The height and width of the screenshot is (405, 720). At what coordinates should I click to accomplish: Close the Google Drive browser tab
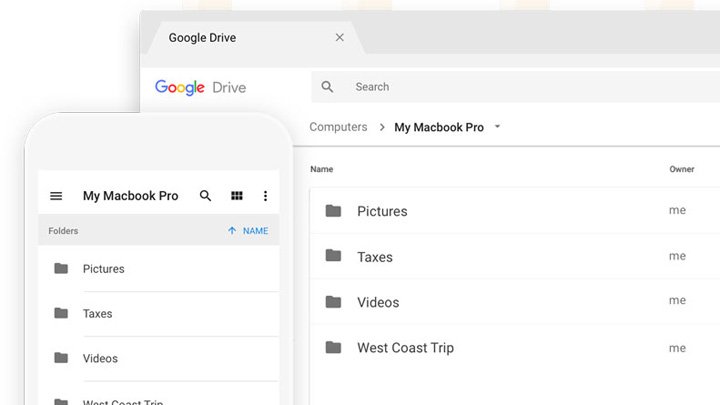pos(339,38)
